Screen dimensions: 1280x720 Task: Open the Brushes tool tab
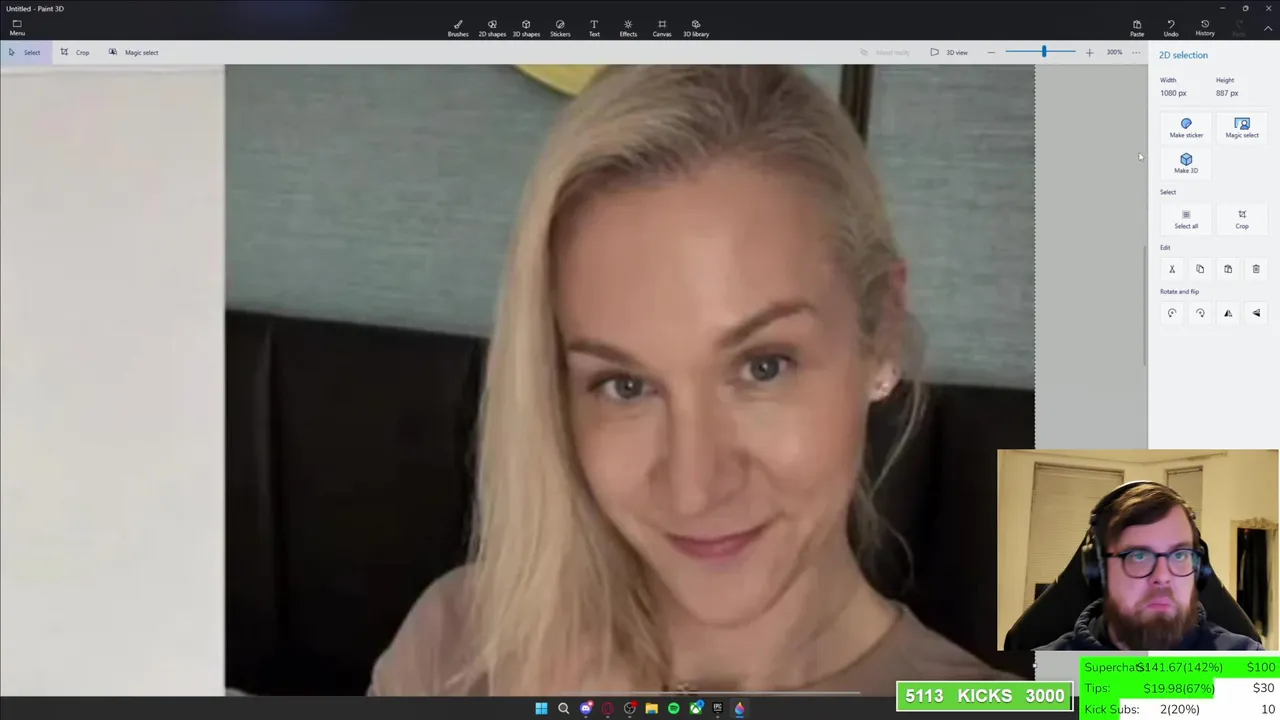[458, 28]
